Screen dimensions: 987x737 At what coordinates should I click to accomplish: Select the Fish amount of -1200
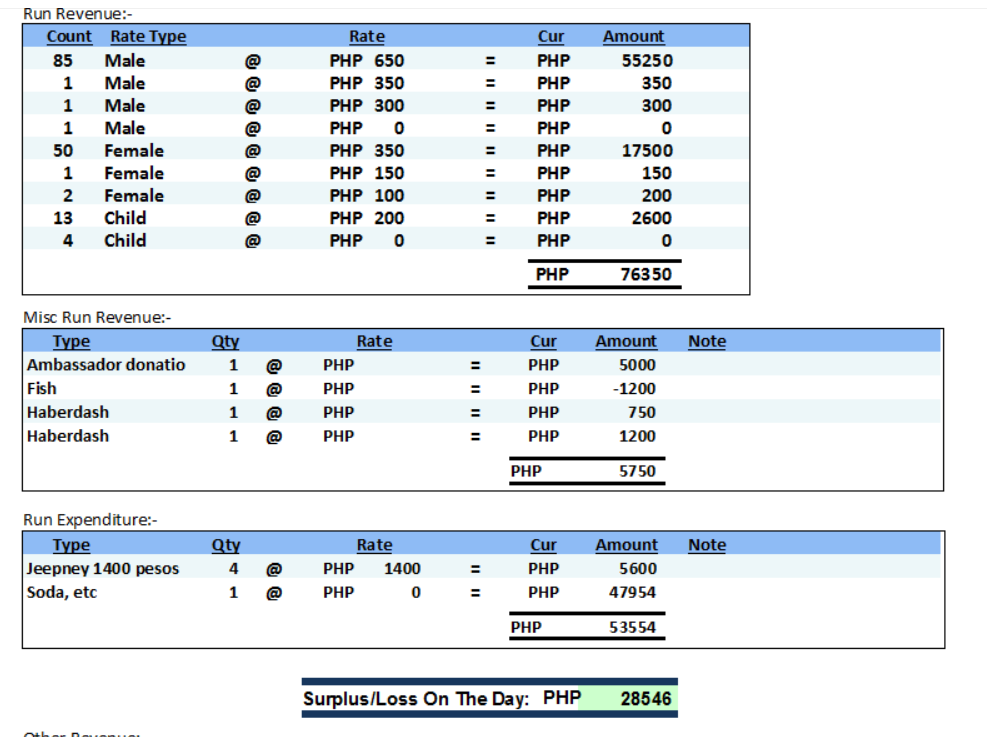(635, 389)
